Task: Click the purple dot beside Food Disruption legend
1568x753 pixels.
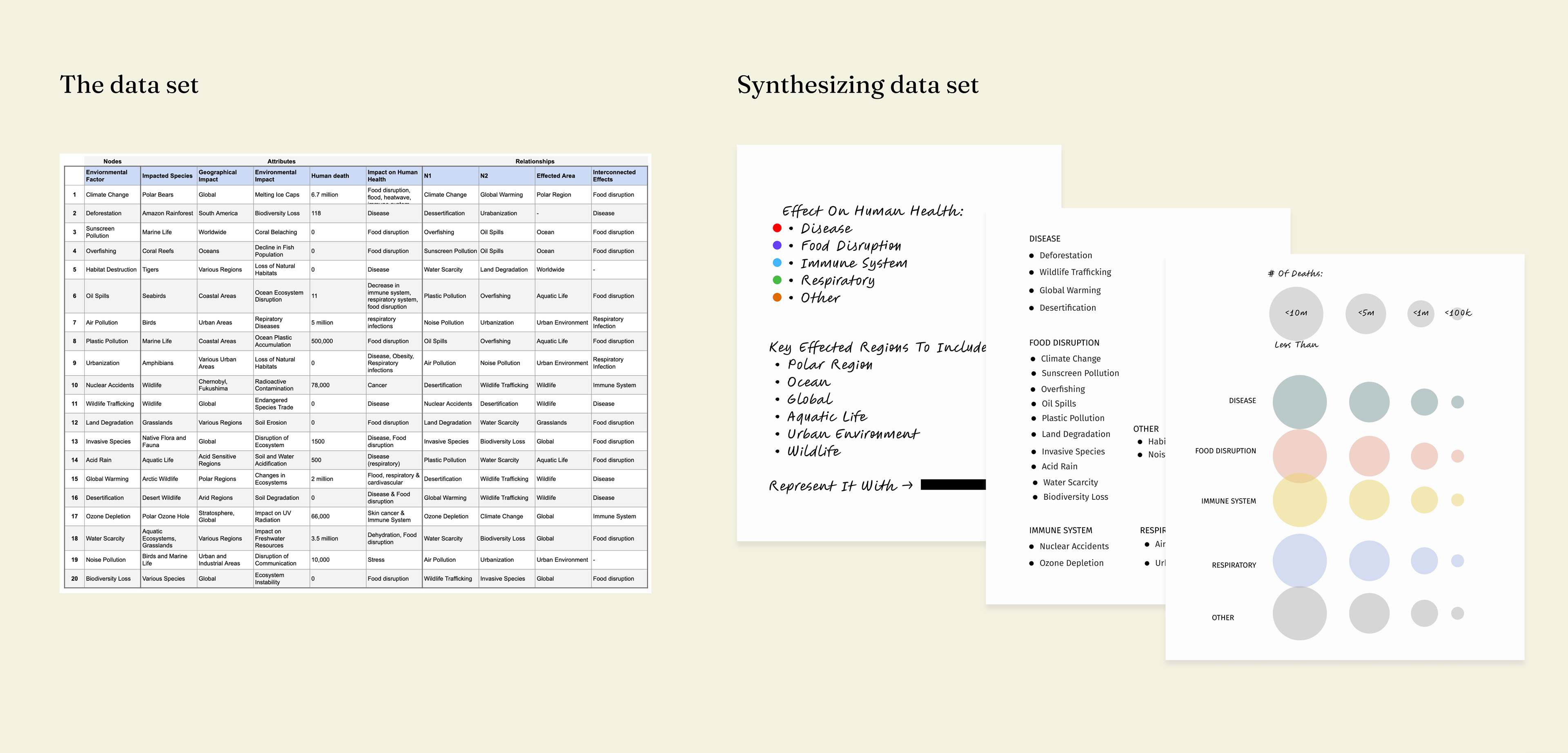Action: pyautogui.click(x=777, y=245)
